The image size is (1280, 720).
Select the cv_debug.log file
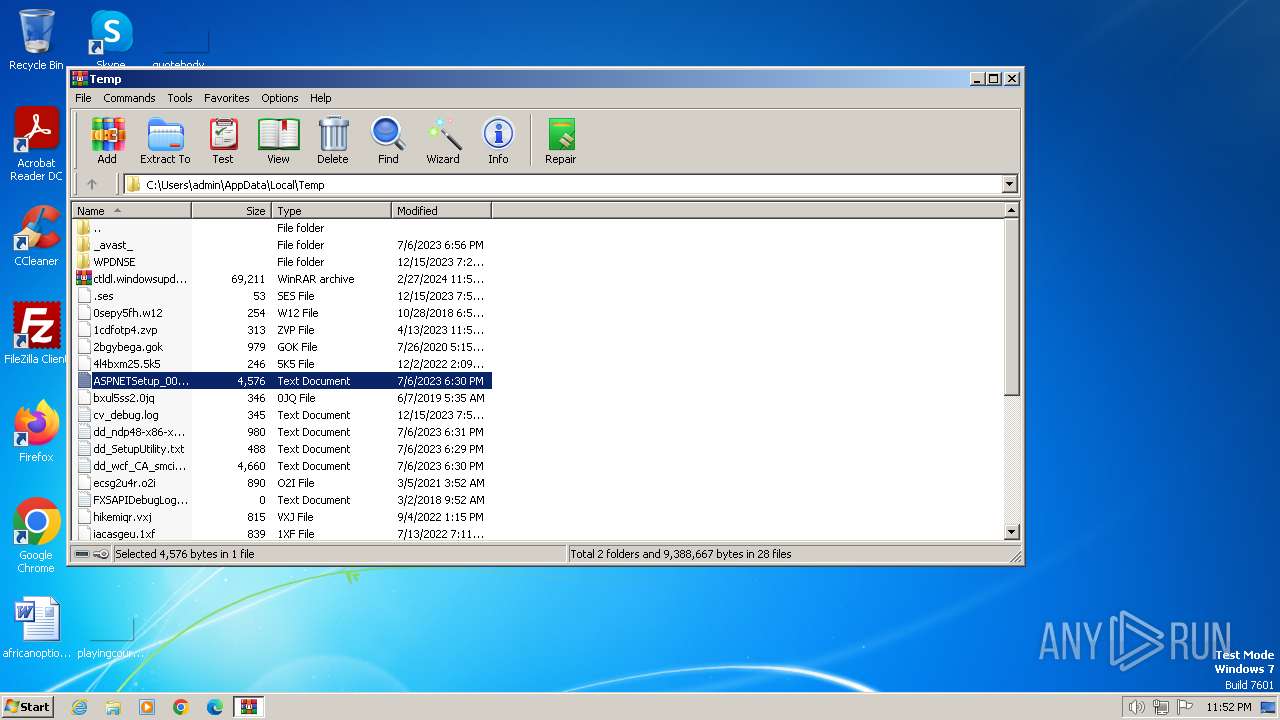tap(282, 415)
